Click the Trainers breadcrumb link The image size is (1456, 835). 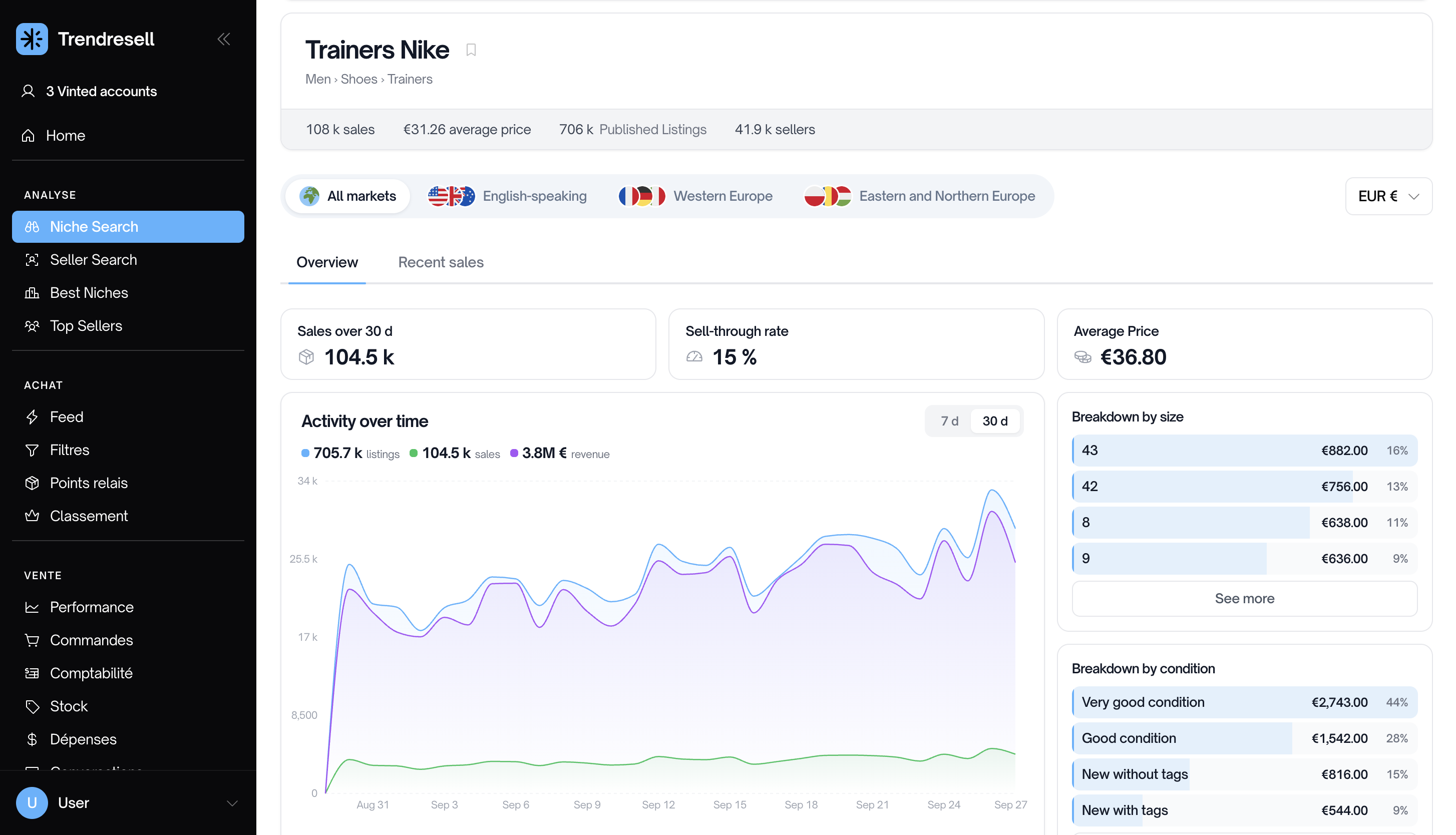pyautogui.click(x=410, y=79)
